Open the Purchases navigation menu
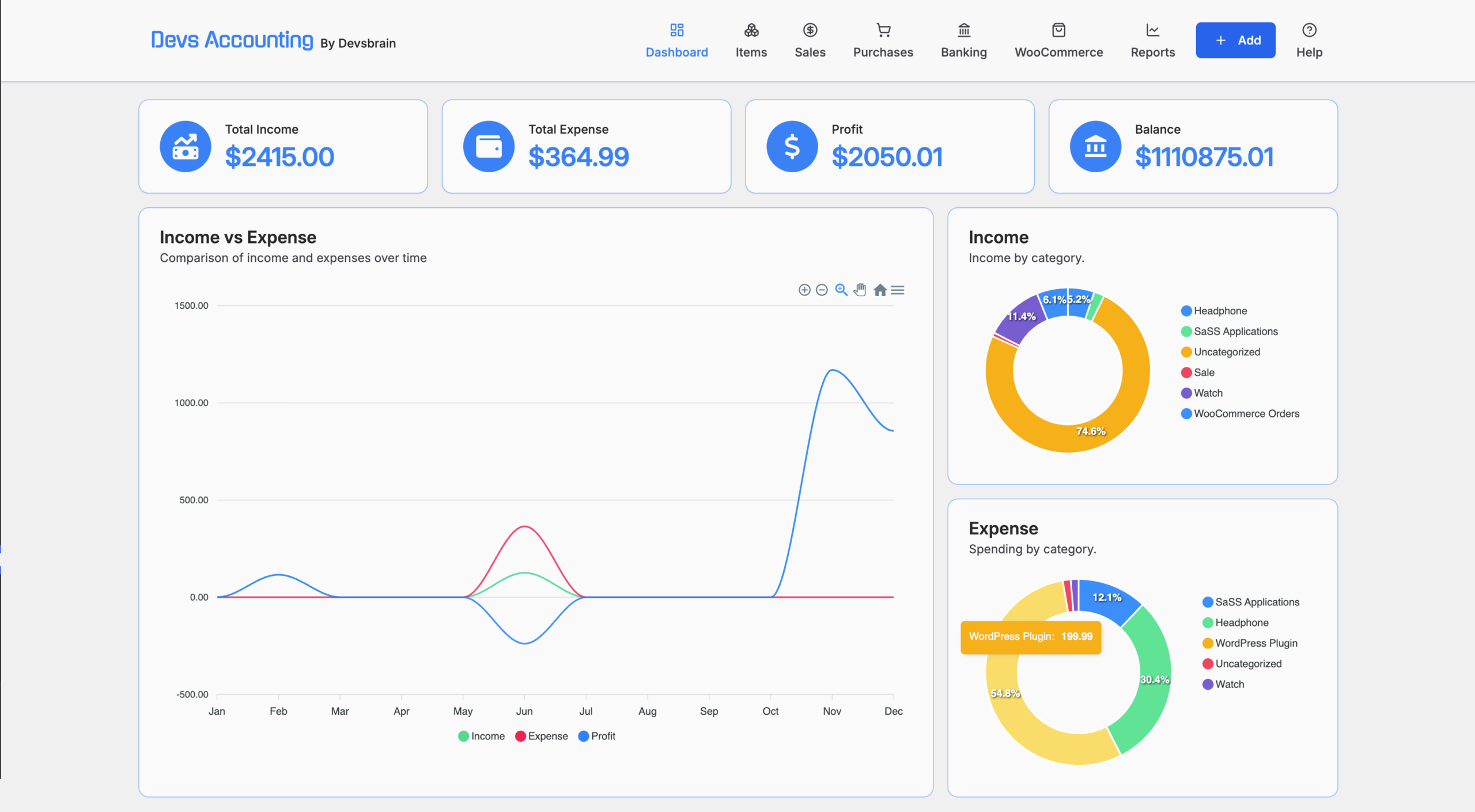 coord(883,40)
